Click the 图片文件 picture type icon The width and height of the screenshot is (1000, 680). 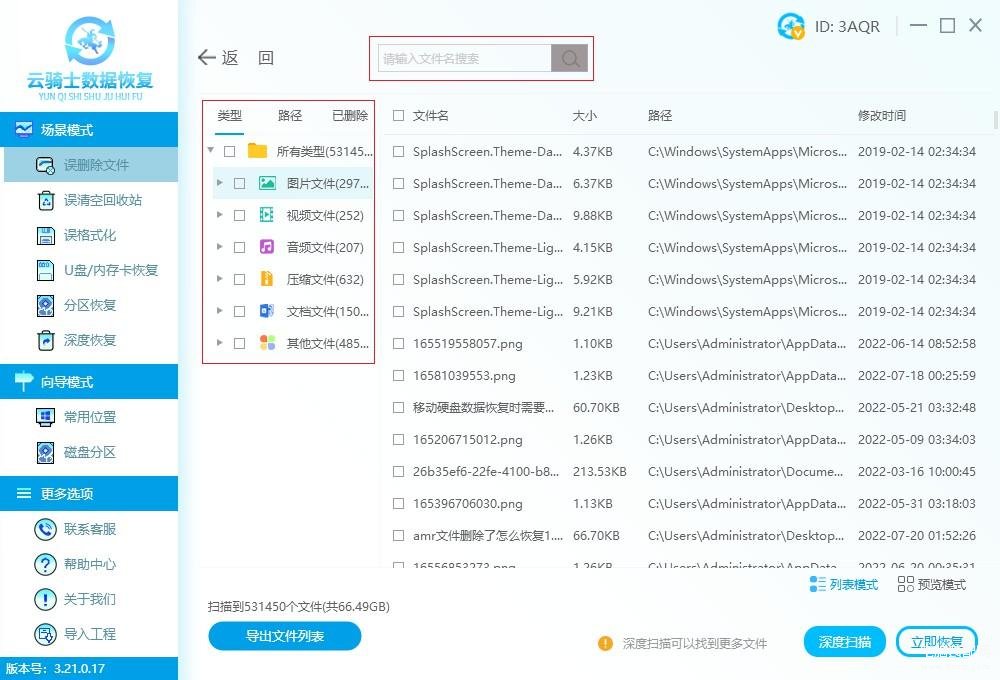tap(267, 184)
